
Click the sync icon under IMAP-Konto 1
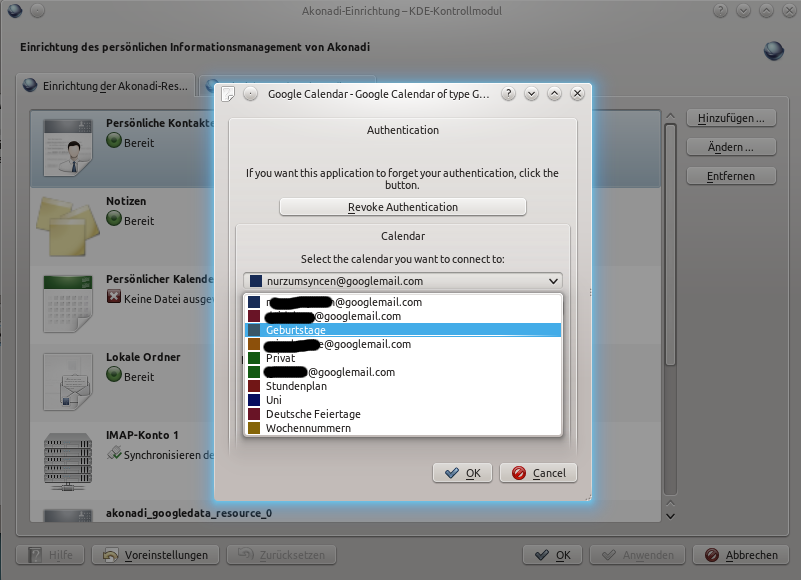(114, 453)
